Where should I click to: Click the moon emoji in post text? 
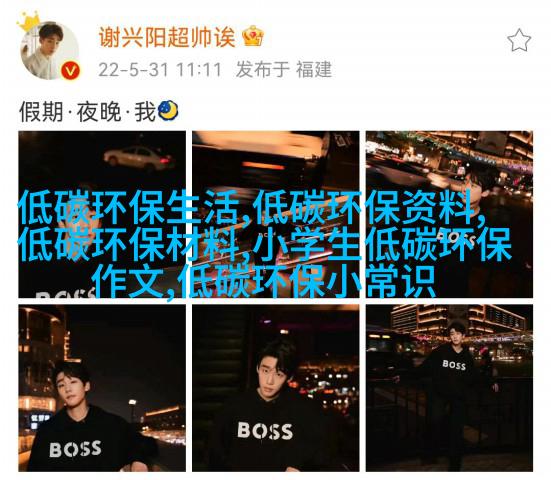coord(168,111)
